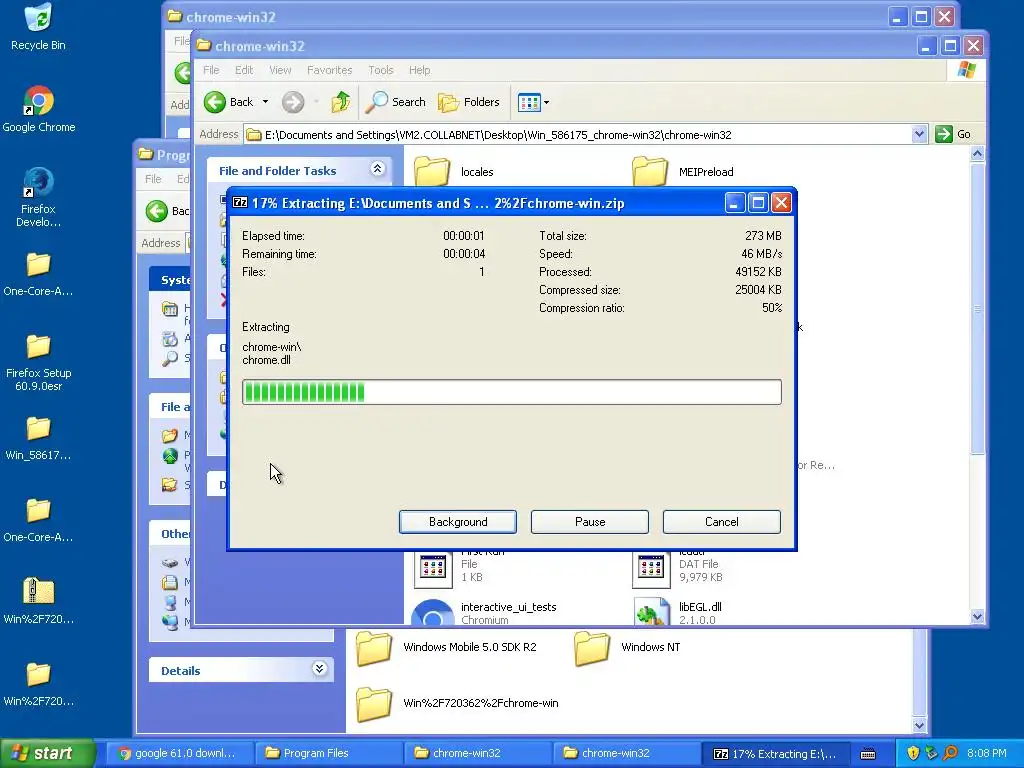Open the Back button history dropdown arrow

pyautogui.click(x=265, y=102)
